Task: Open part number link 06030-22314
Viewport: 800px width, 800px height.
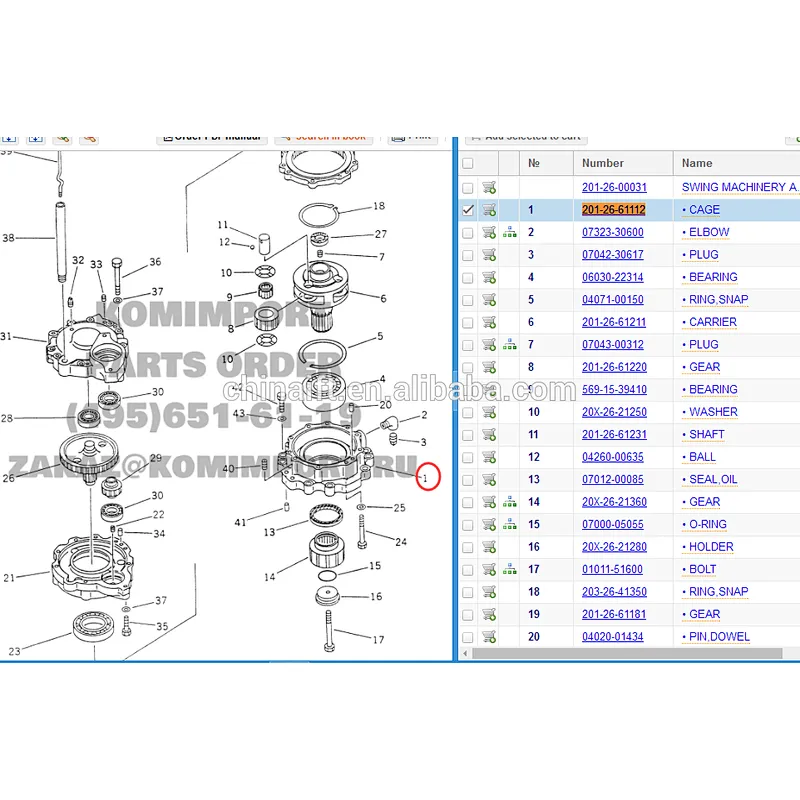Action: coord(612,277)
